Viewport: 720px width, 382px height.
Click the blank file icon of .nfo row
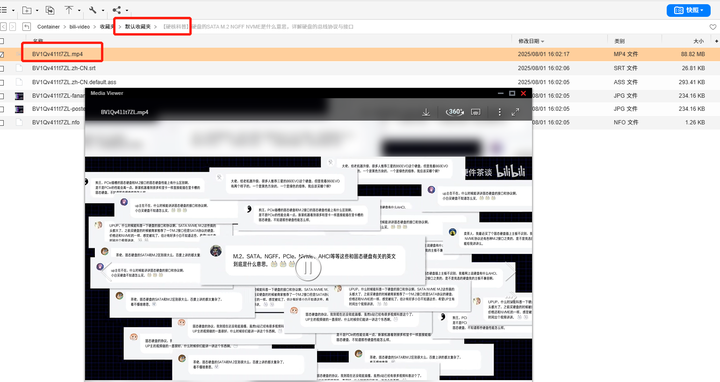19,123
